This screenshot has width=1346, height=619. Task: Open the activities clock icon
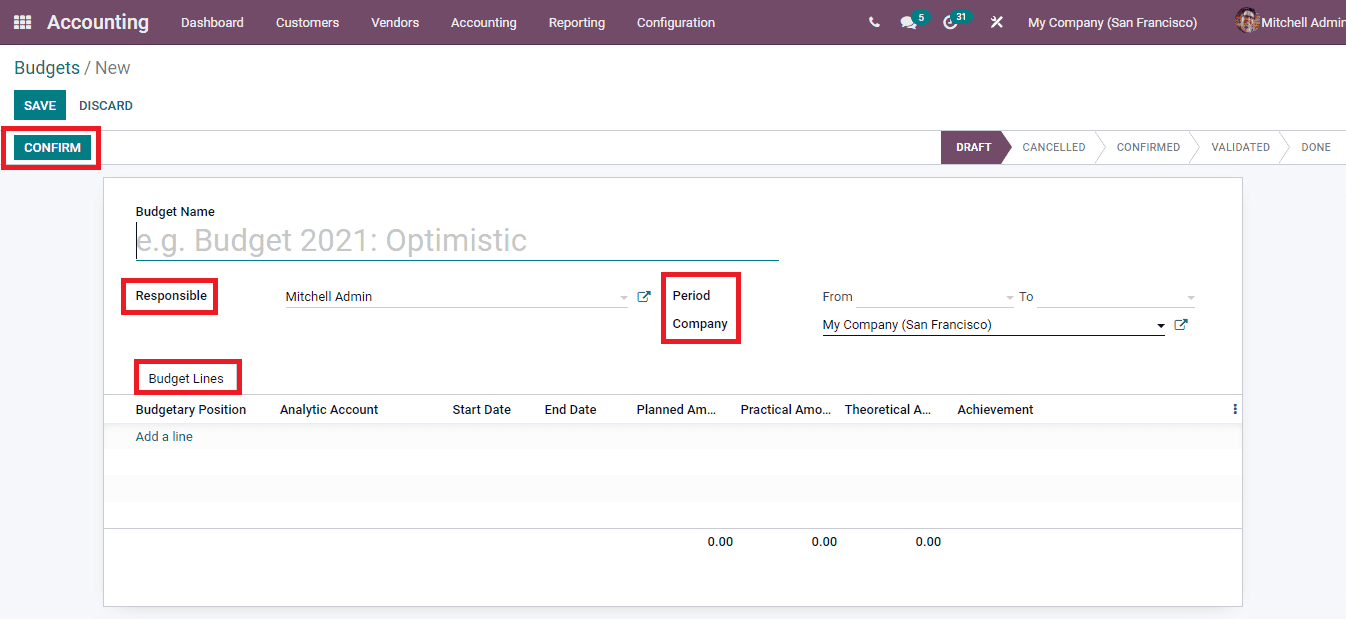click(x=950, y=22)
